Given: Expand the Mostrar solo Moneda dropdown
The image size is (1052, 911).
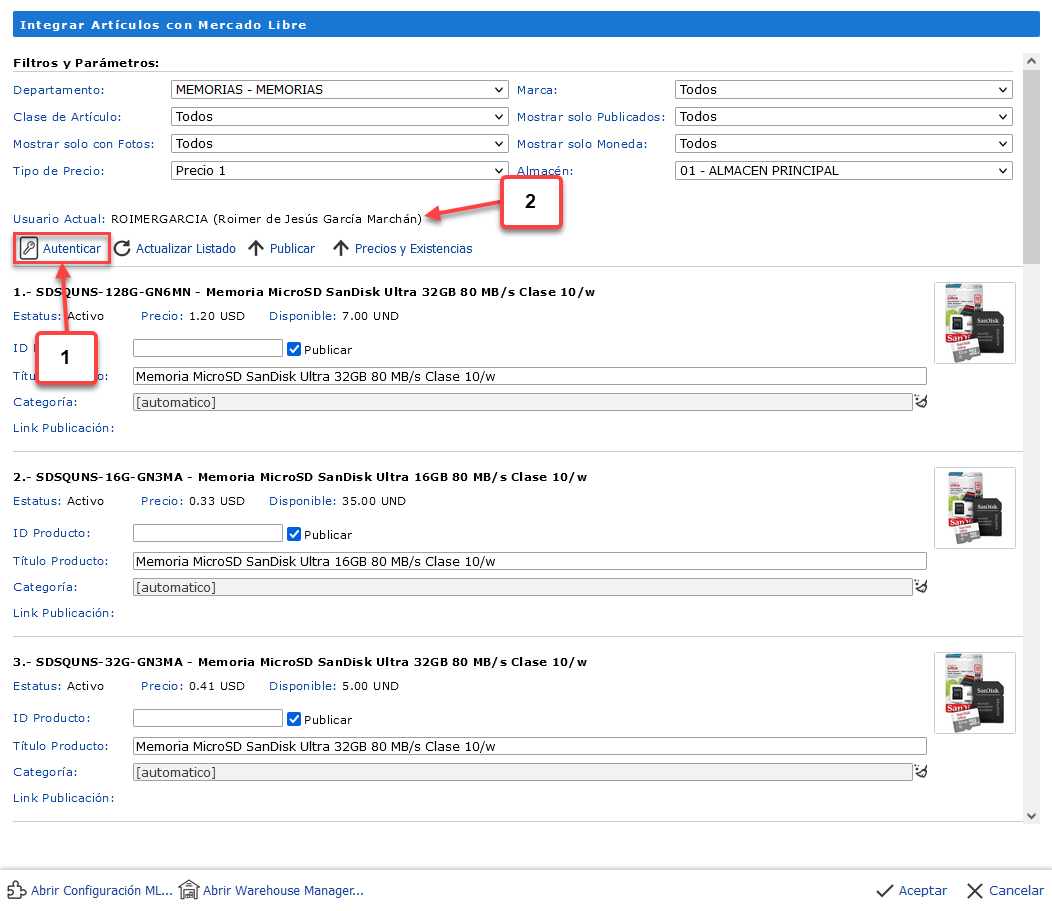Looking at the screenshot, I should pyautogui.click(x=843, y=144).
